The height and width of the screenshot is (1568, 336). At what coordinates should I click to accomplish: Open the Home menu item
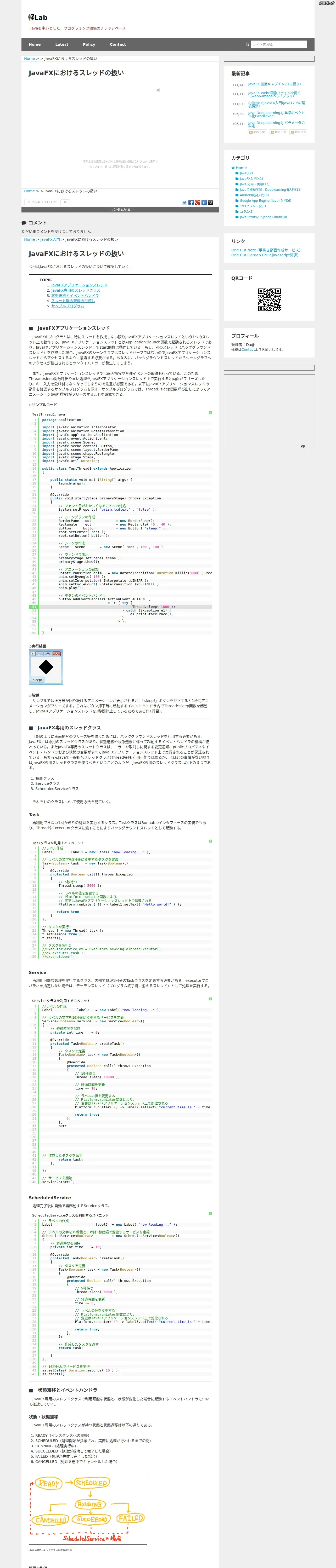35,44
